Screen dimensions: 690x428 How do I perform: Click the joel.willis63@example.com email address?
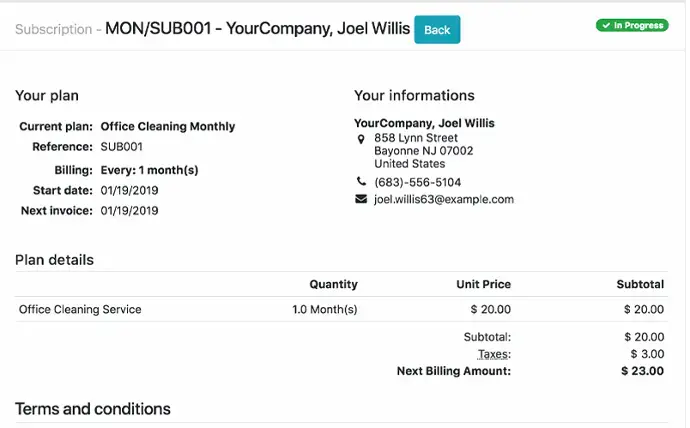(x=443, y=199)
